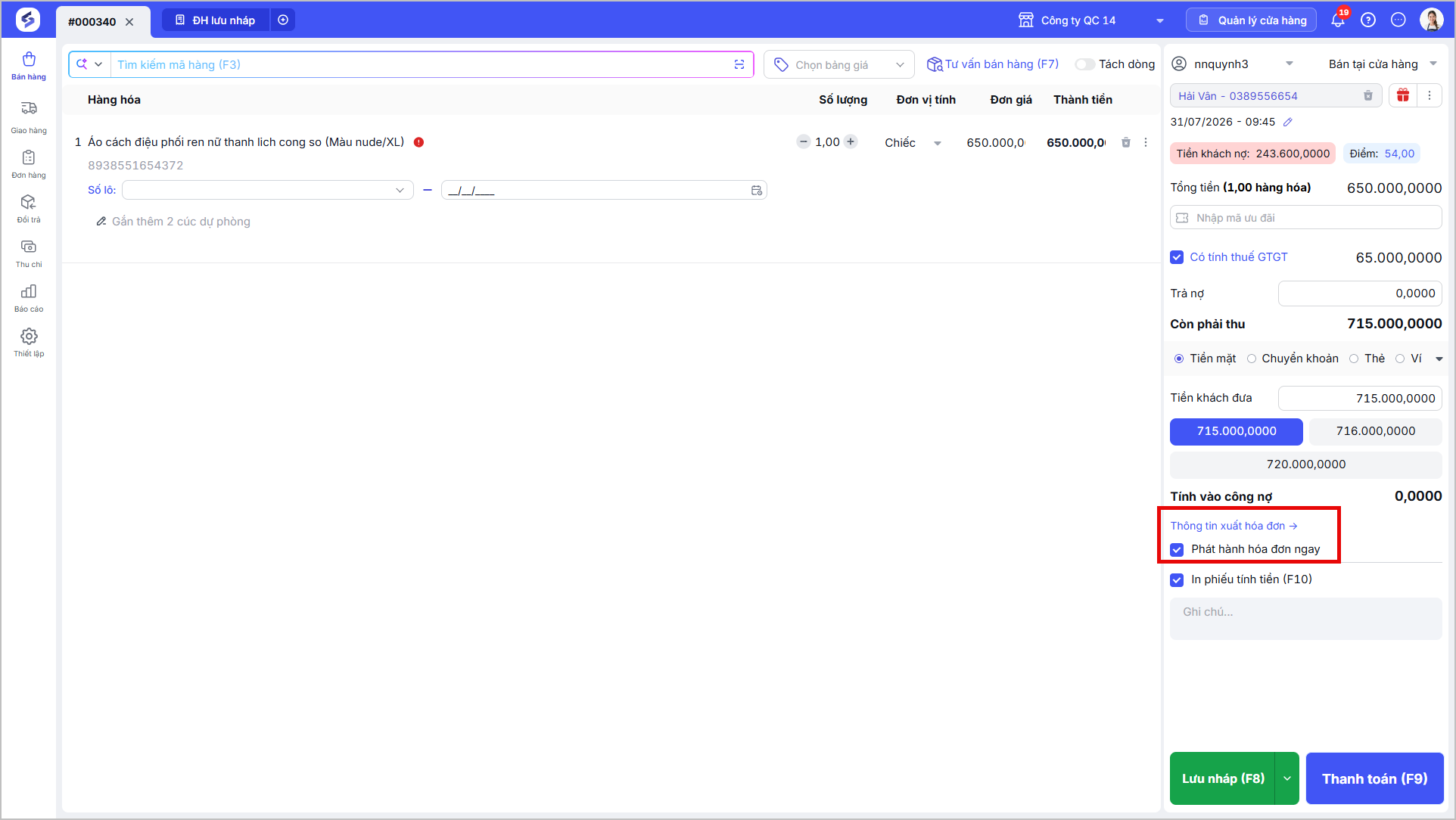Open Thiết lập settings in sidebar
Viewport: 1456px width, 820px height.
(x=29, y=343)
